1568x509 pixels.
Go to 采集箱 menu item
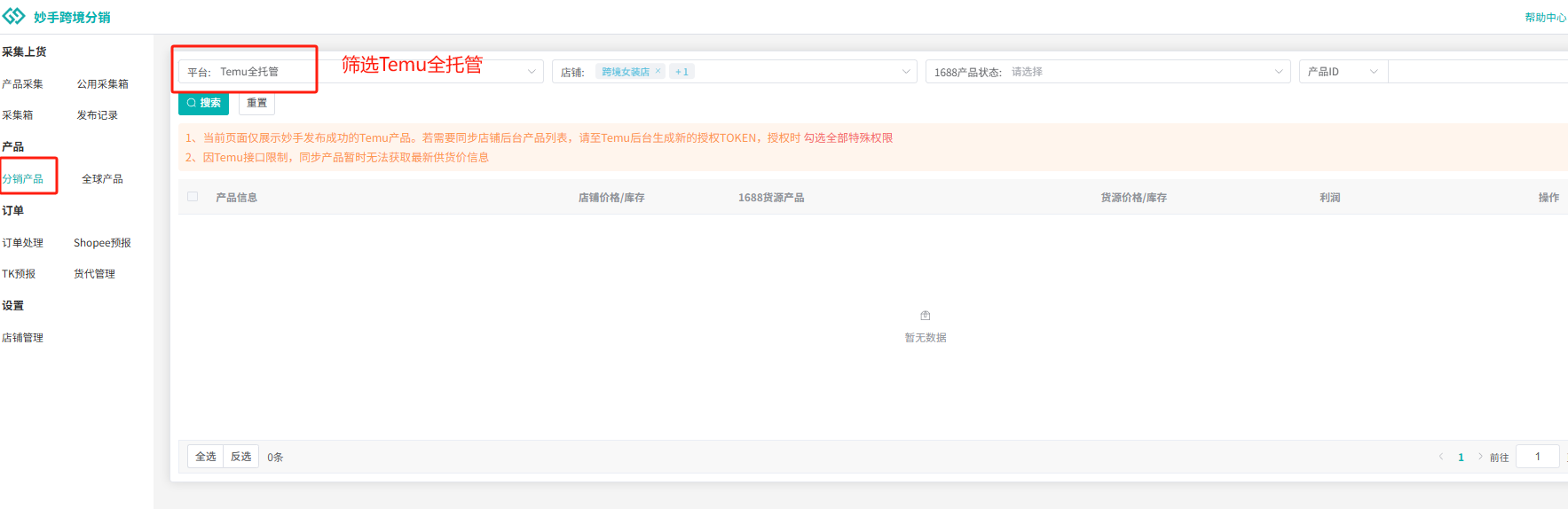coord(17,115)
